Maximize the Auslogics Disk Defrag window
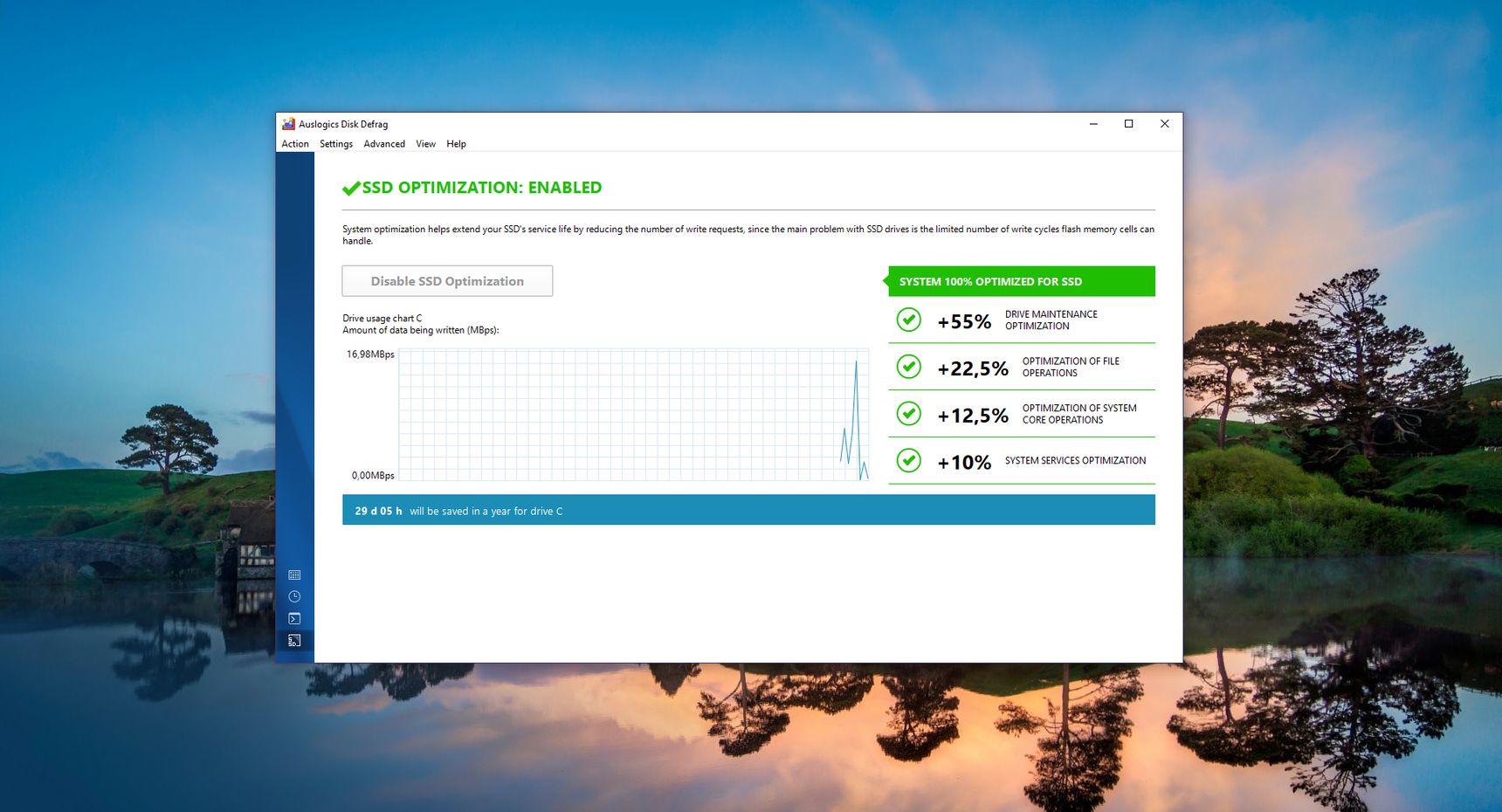This screenshot has height=812, width=1502. pyautogui.click(x=1128, y=124)
